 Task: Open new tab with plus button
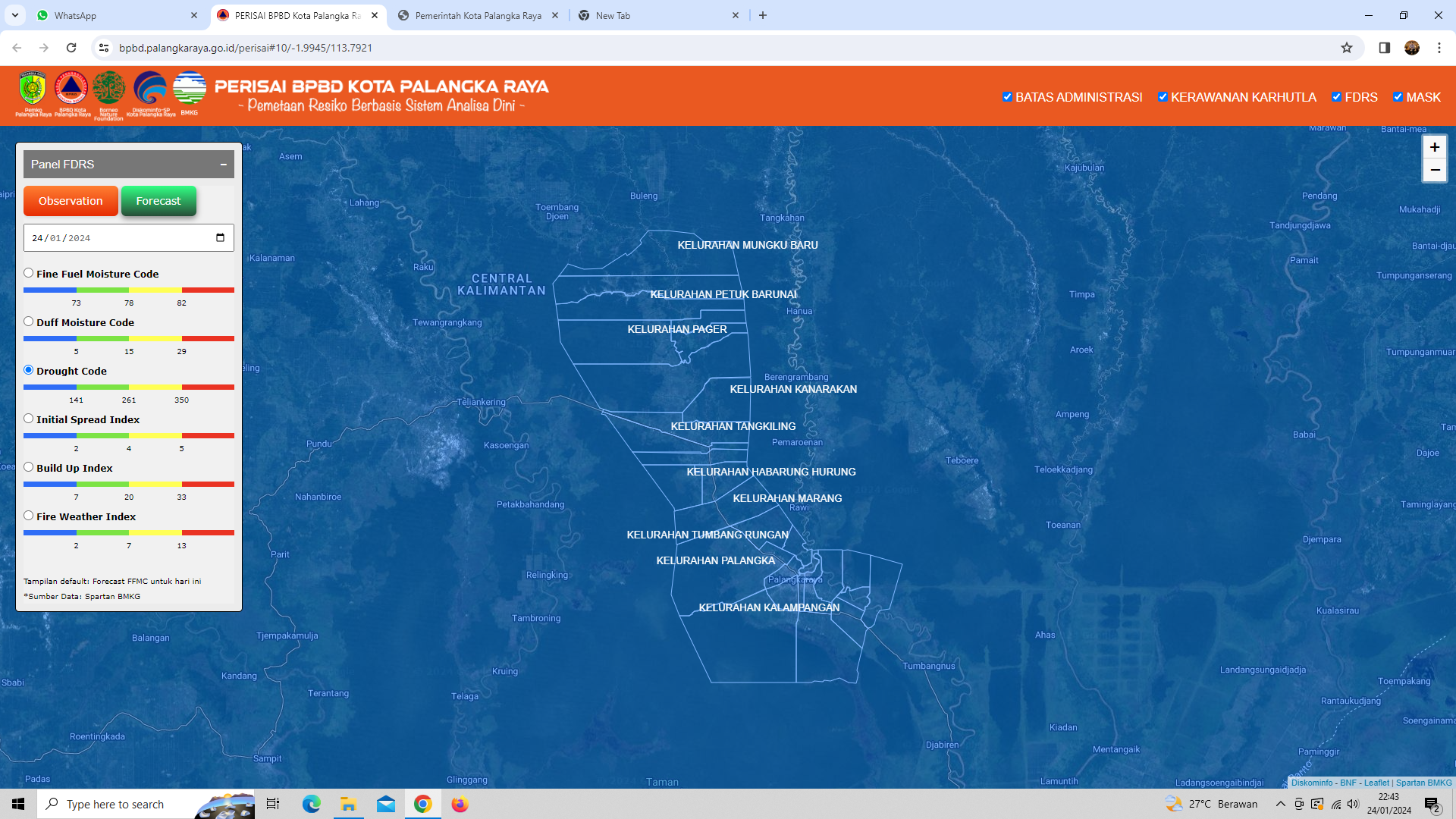[x=763, y=15]
